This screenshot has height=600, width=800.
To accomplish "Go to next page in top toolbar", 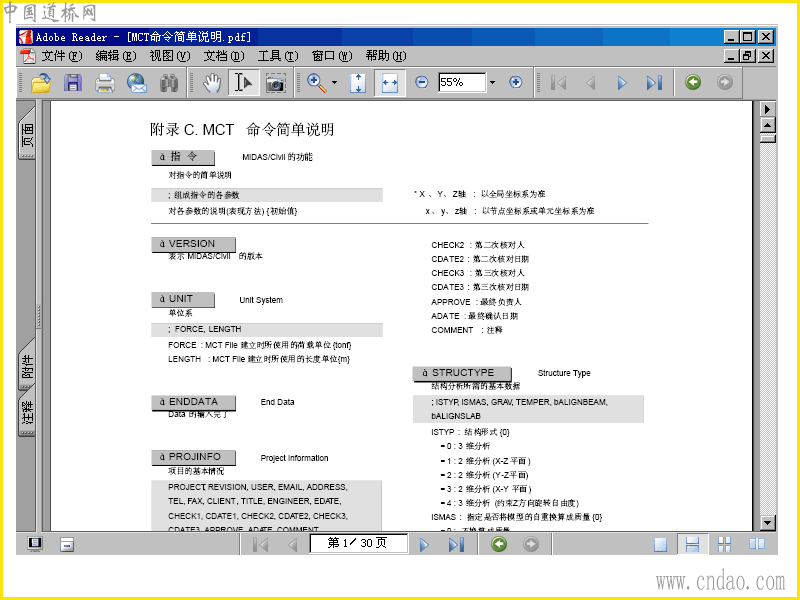I will (622, 83).
